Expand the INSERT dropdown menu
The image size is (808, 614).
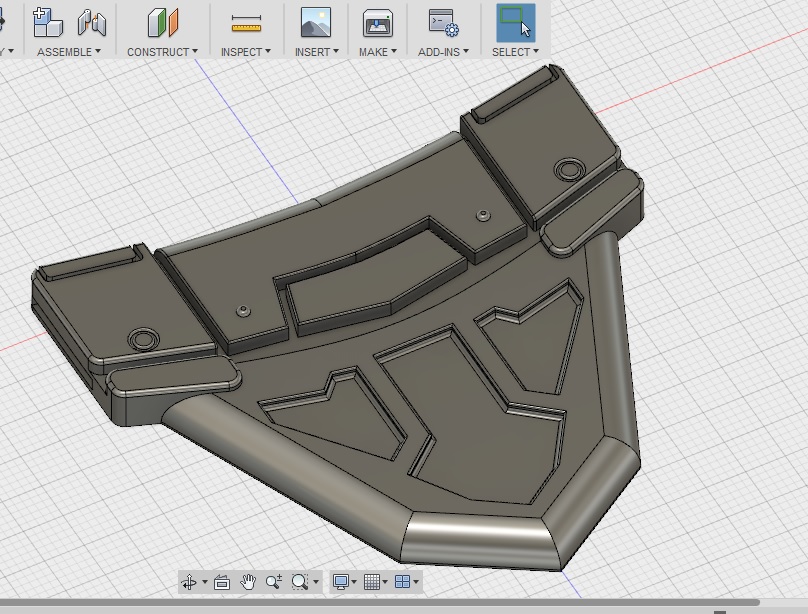316,52
